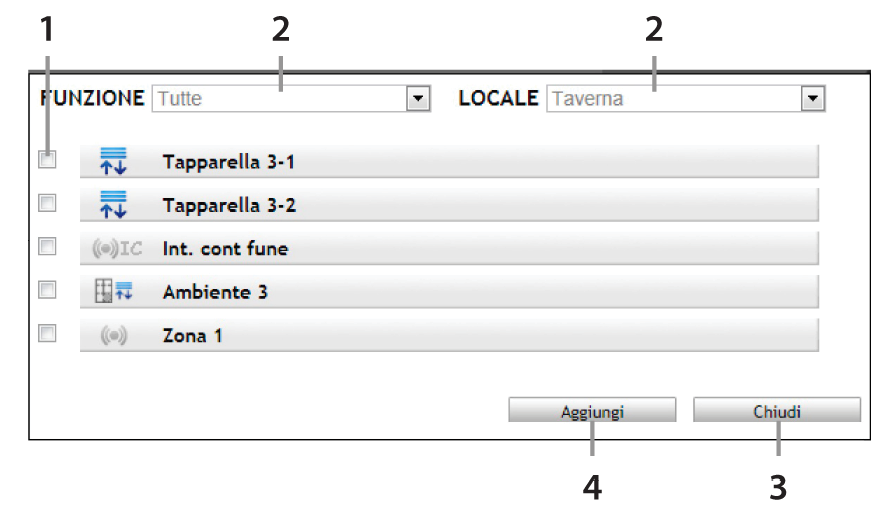This screenshot has width=871, height=513.
Task: Click the Zona 1 wireless icon
Action: click(x=114, y=336)
